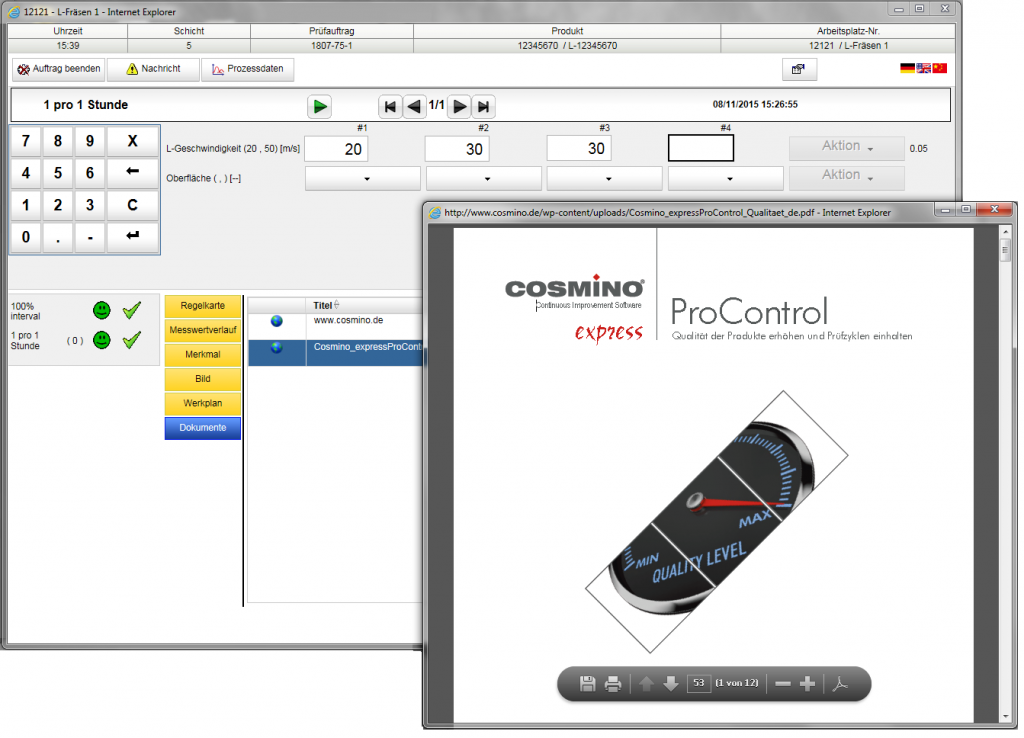
Task: Tap keypad digit 9
Action: click(89, 141)
